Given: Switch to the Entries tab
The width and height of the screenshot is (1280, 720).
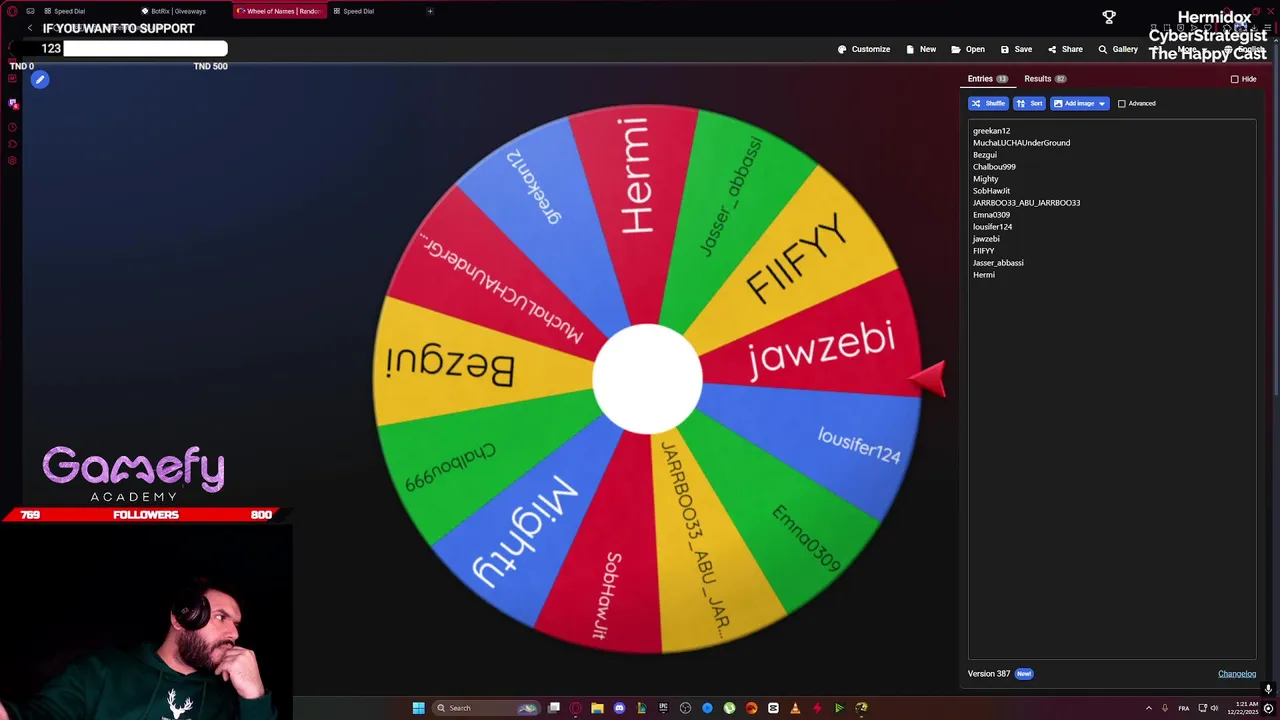Looking at the screenshot, I should pos(987,79).
